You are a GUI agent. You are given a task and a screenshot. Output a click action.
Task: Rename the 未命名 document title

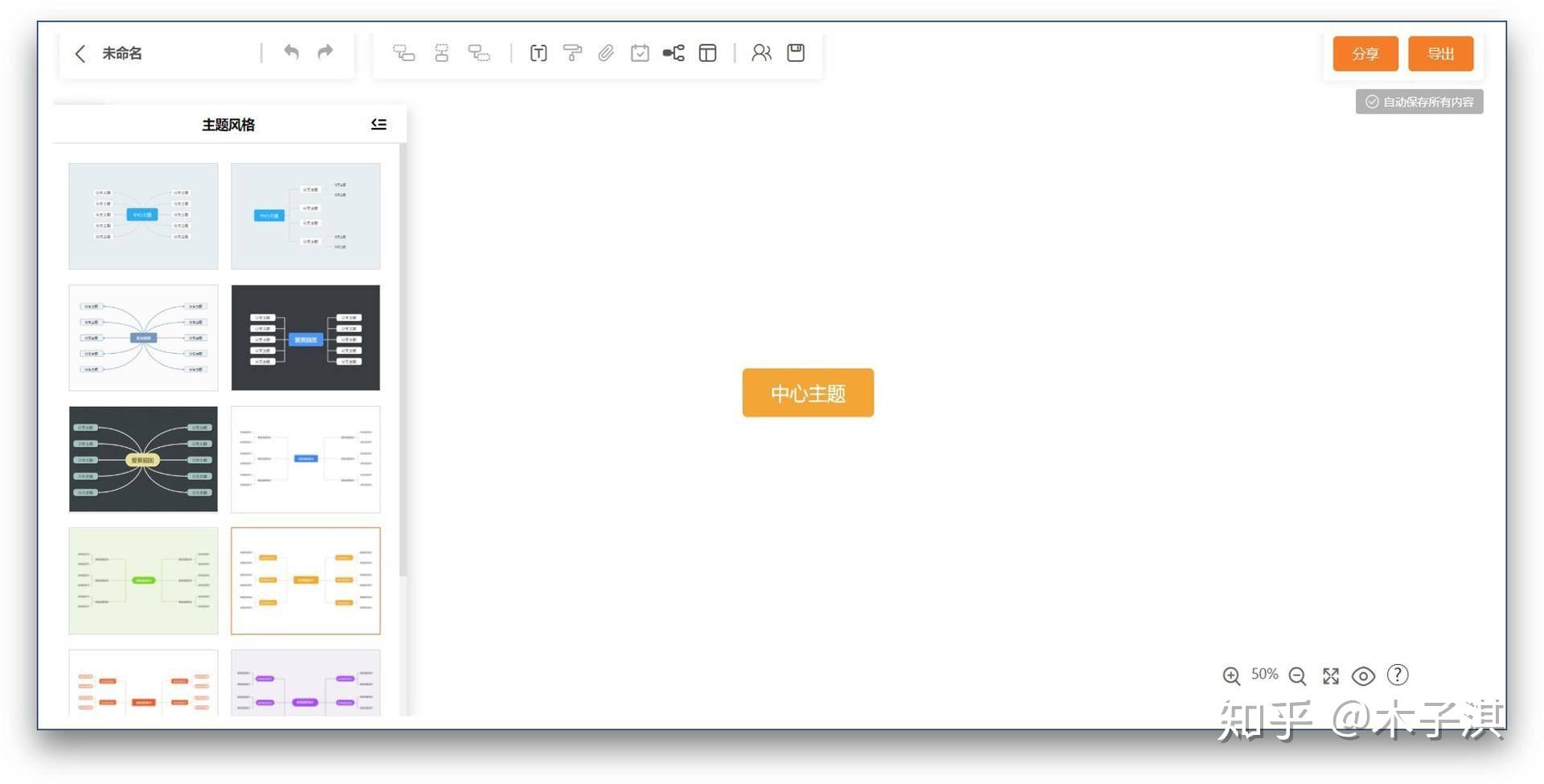pyautogui.click(x=122, y=53)
